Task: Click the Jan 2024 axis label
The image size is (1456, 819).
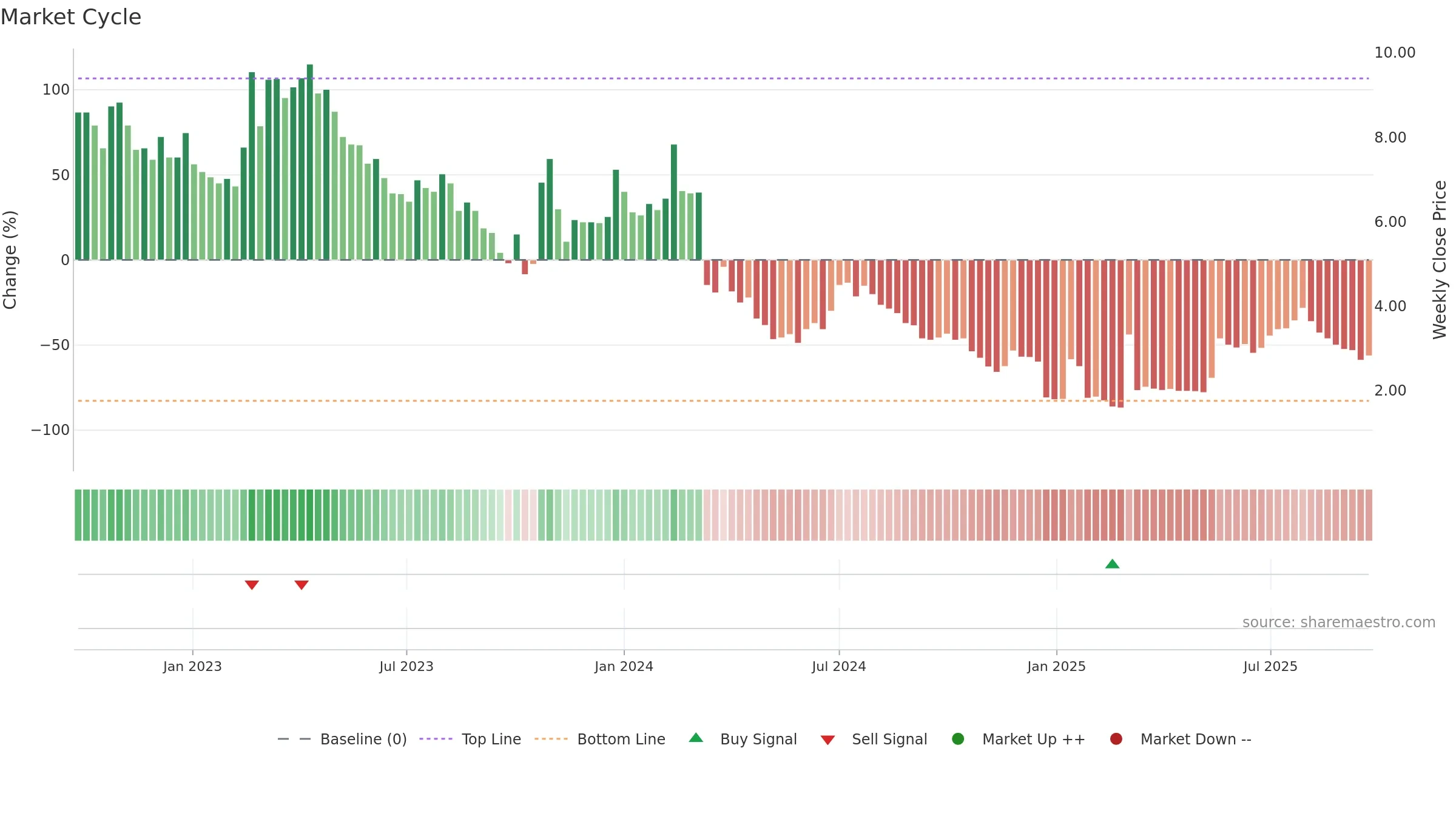Action: (624, 667)
